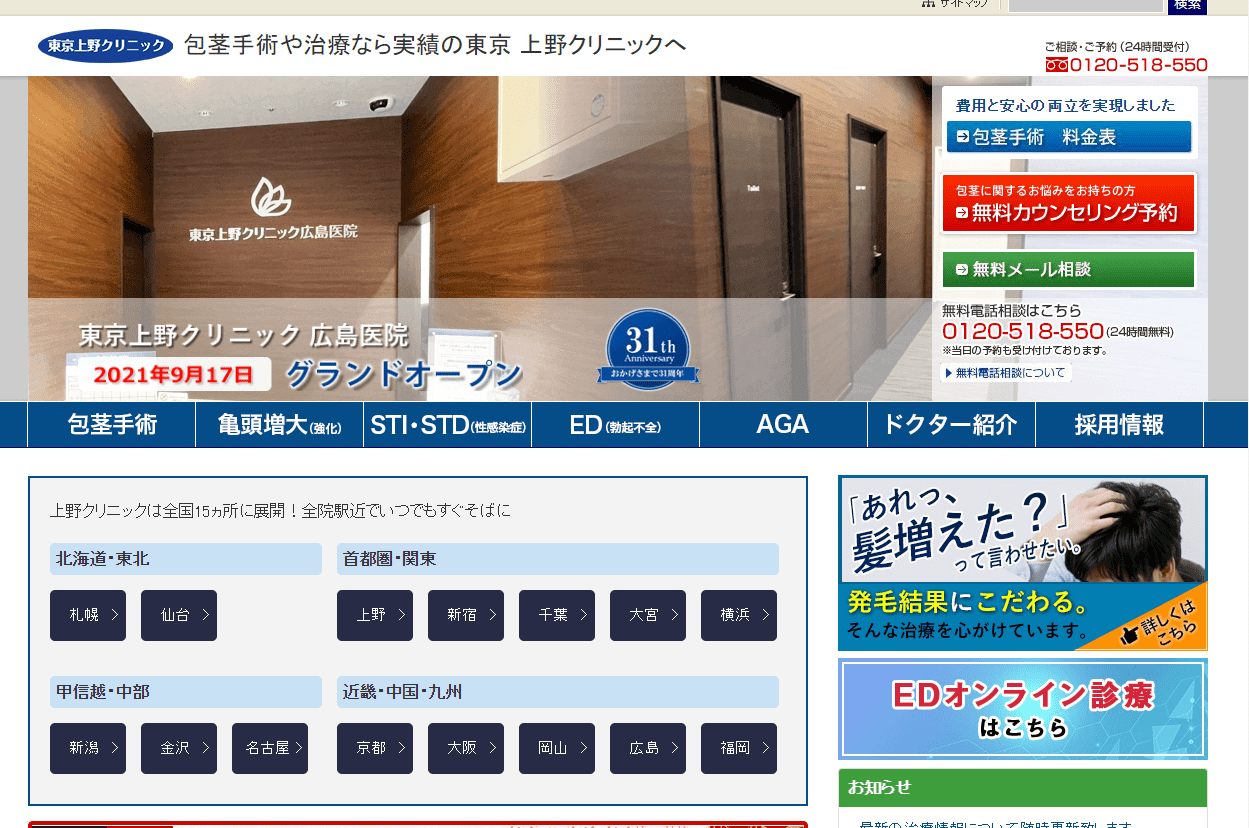Click the 広島医院 grand open hero image
Viewport: 1249px width, 828px height.
click(x=480, y=238)
